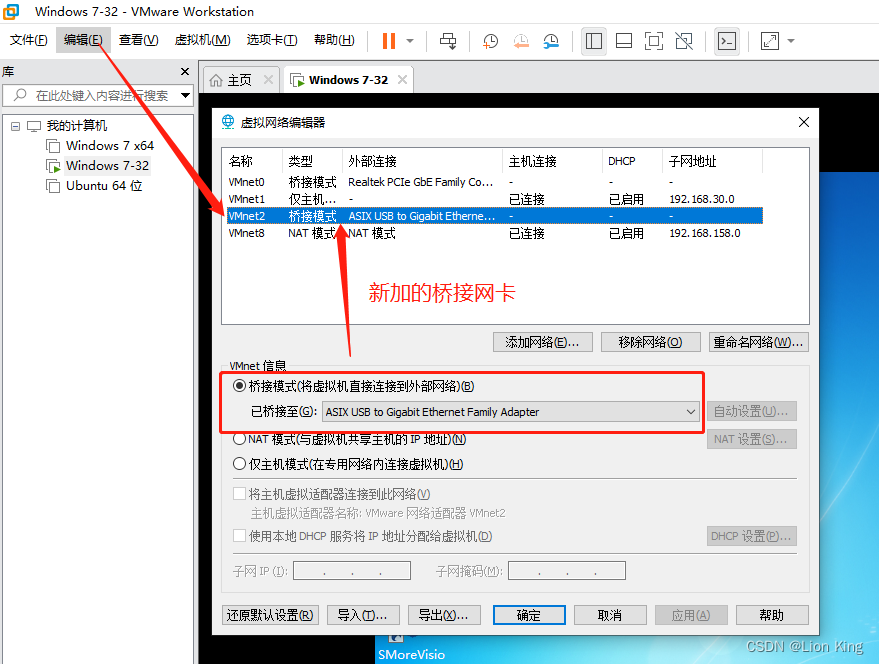879x664 pixels.
Task: Open the 已桥接至 adapter dropdown
Action: (x=510, y=412)
